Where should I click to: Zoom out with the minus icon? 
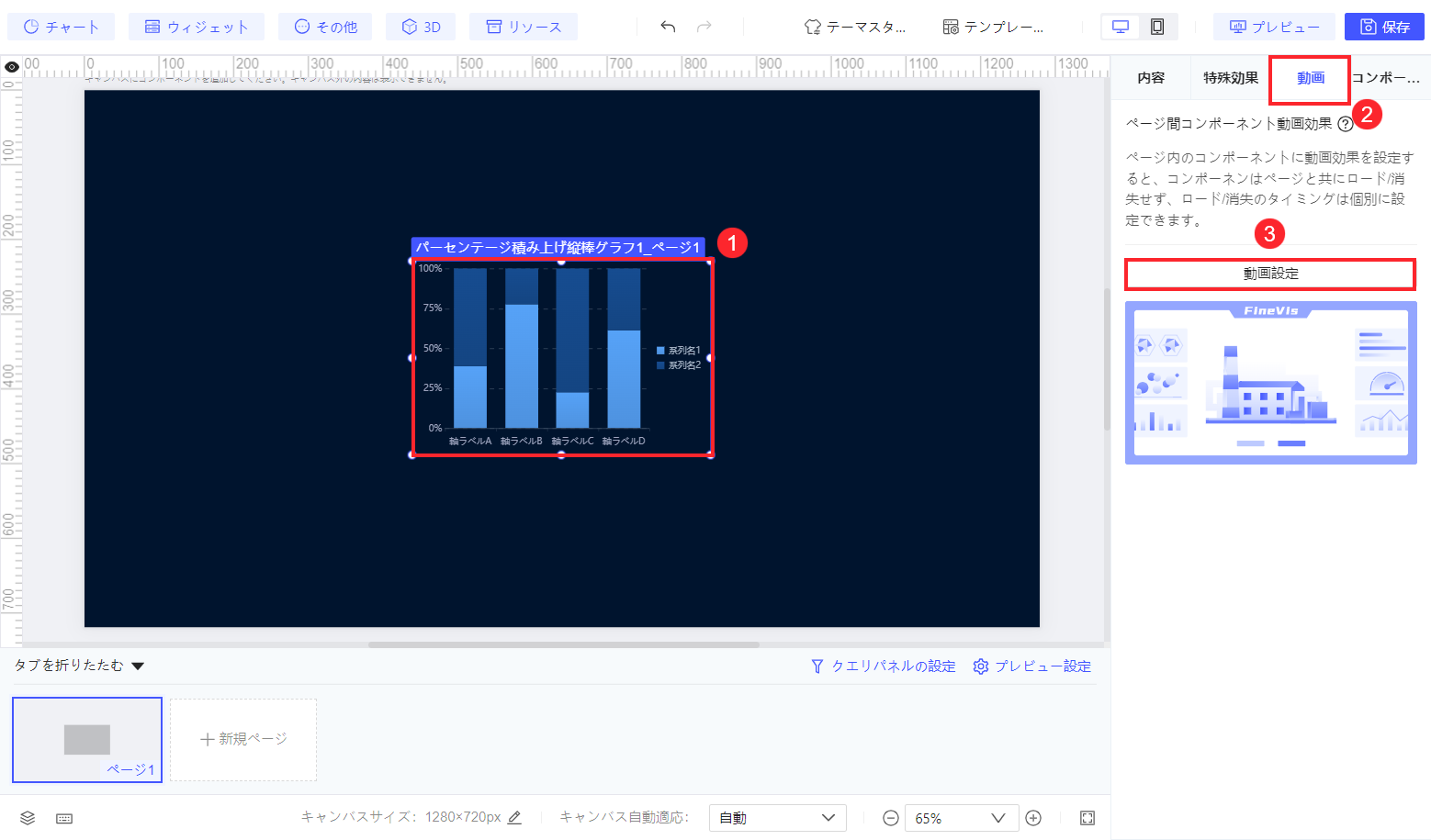pyautogui.click(x=890, y=818)
